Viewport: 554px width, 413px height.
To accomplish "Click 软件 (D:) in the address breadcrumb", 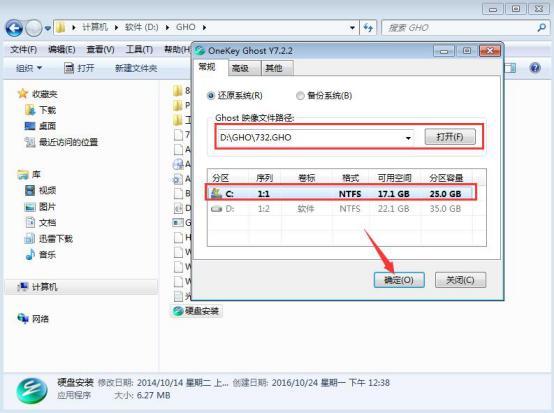I will tap(141, 27).
